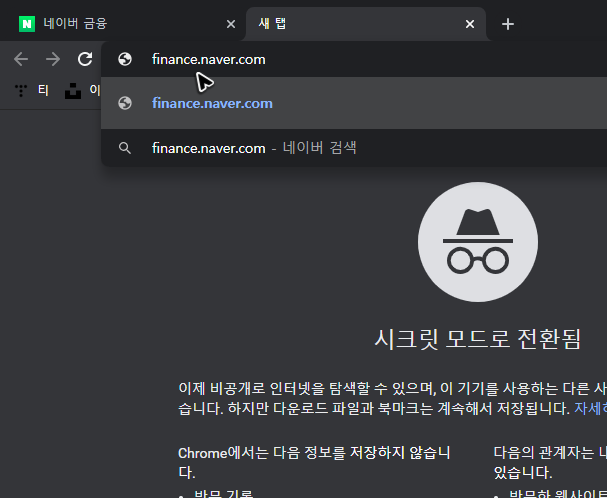Click the incognito hat and glasses logo
Viewport: 607px width, 498px height.
[x=478, y=242]
